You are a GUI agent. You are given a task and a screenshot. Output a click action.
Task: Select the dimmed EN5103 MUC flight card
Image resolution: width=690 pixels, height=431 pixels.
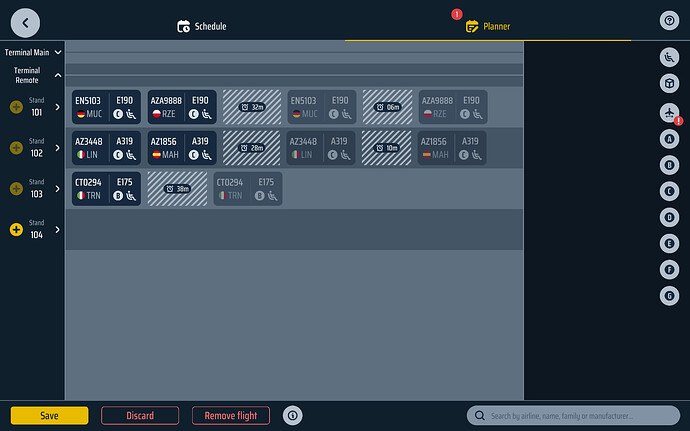tap(322, 107)
